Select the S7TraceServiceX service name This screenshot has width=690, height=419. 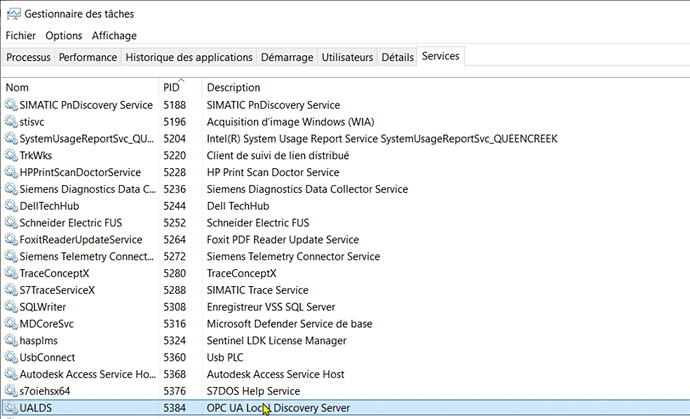[57, 290]
